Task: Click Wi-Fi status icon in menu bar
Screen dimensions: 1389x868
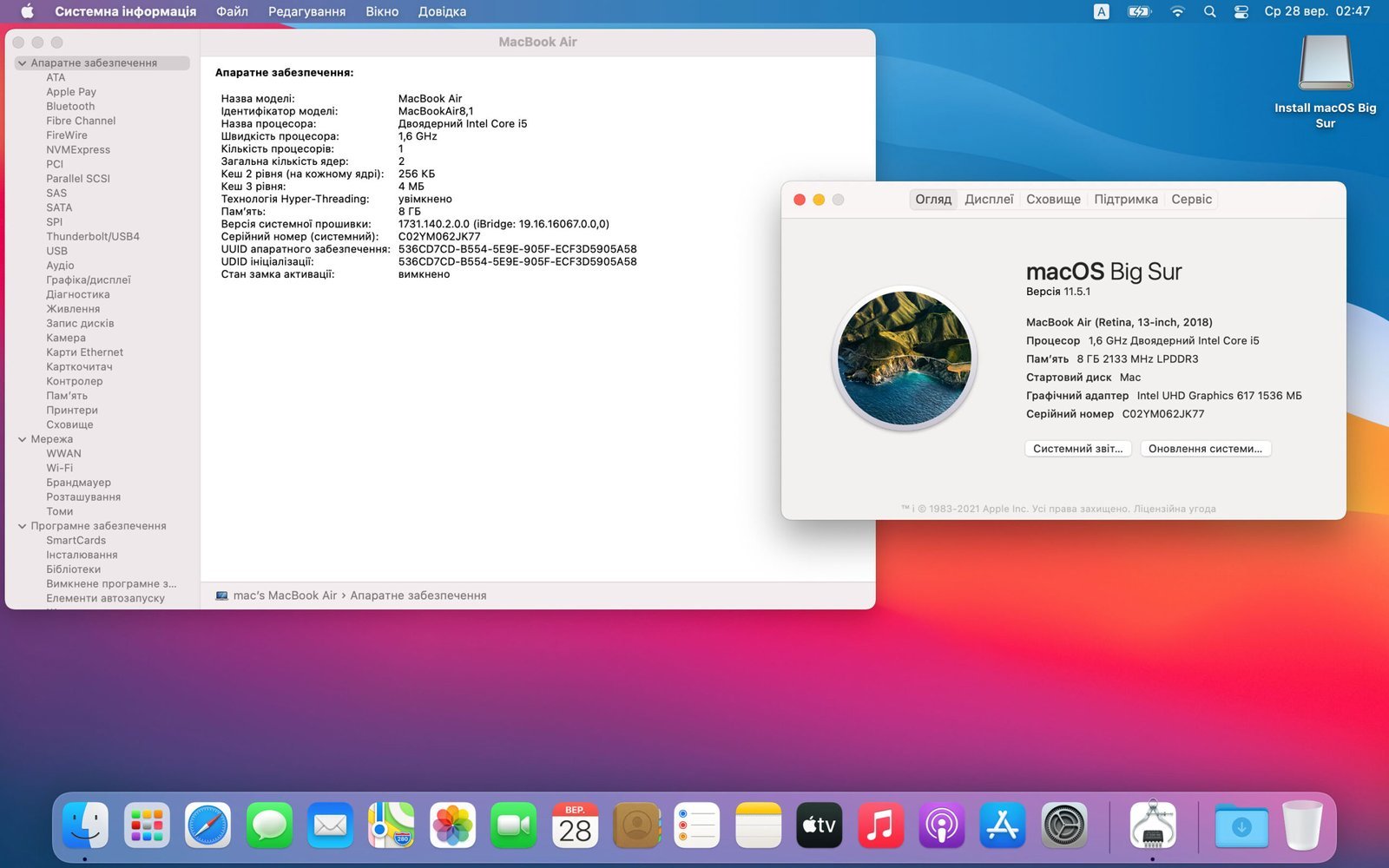Action: (1177, 11)
